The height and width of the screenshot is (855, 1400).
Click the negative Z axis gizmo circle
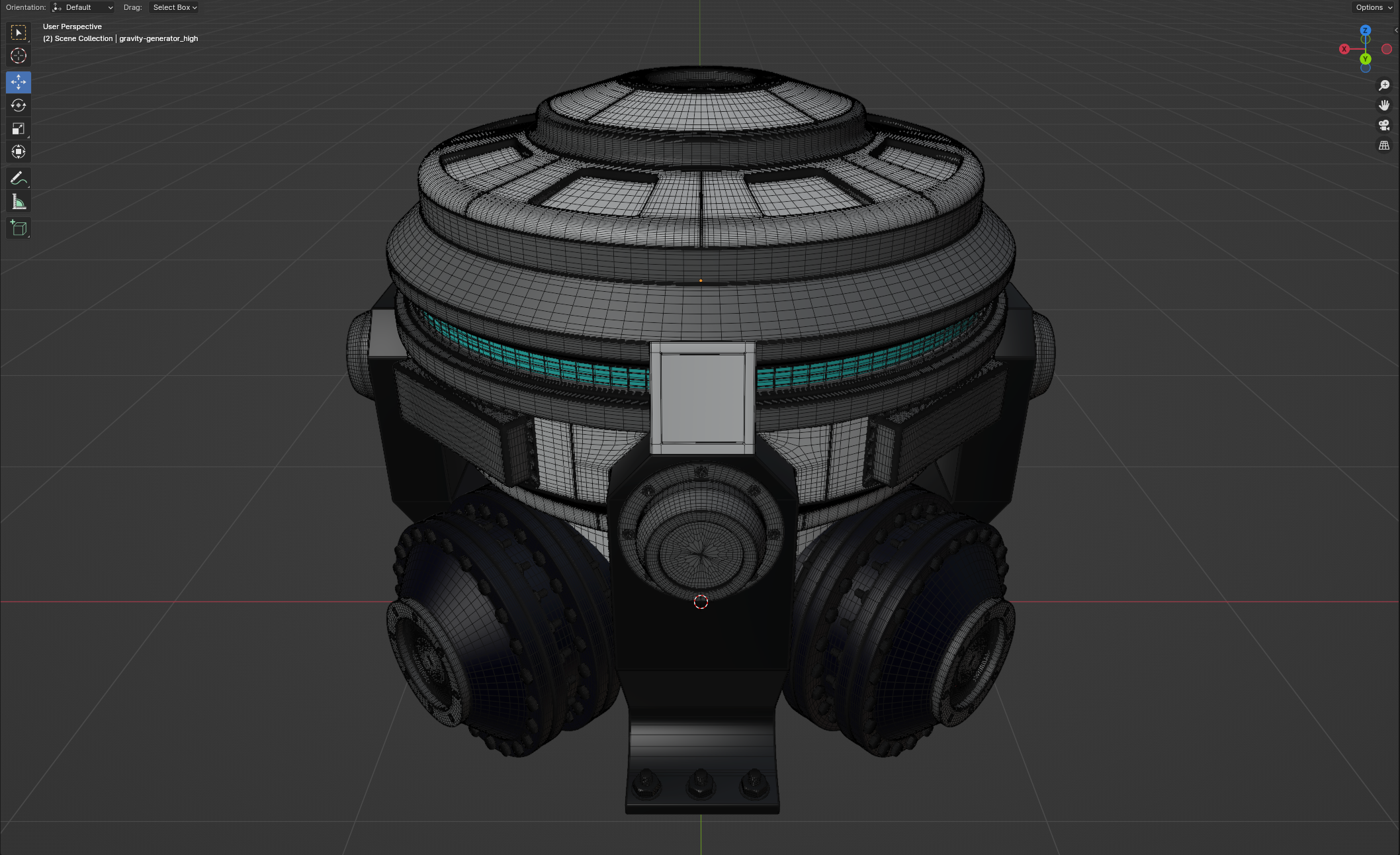pyautogui.click(x=1366, y=68)
